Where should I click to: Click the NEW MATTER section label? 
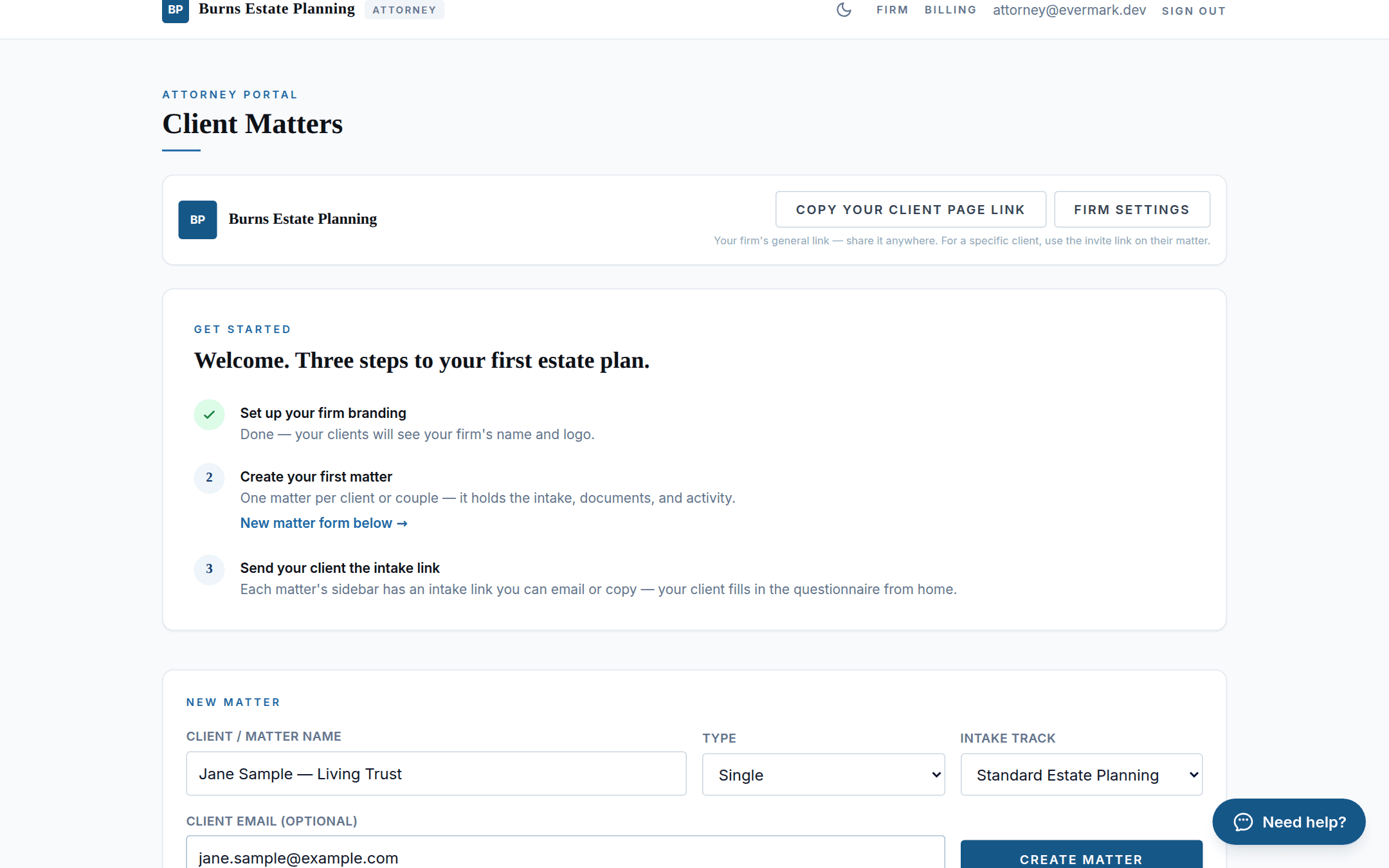pyautogui.click(x=233, y=703)
